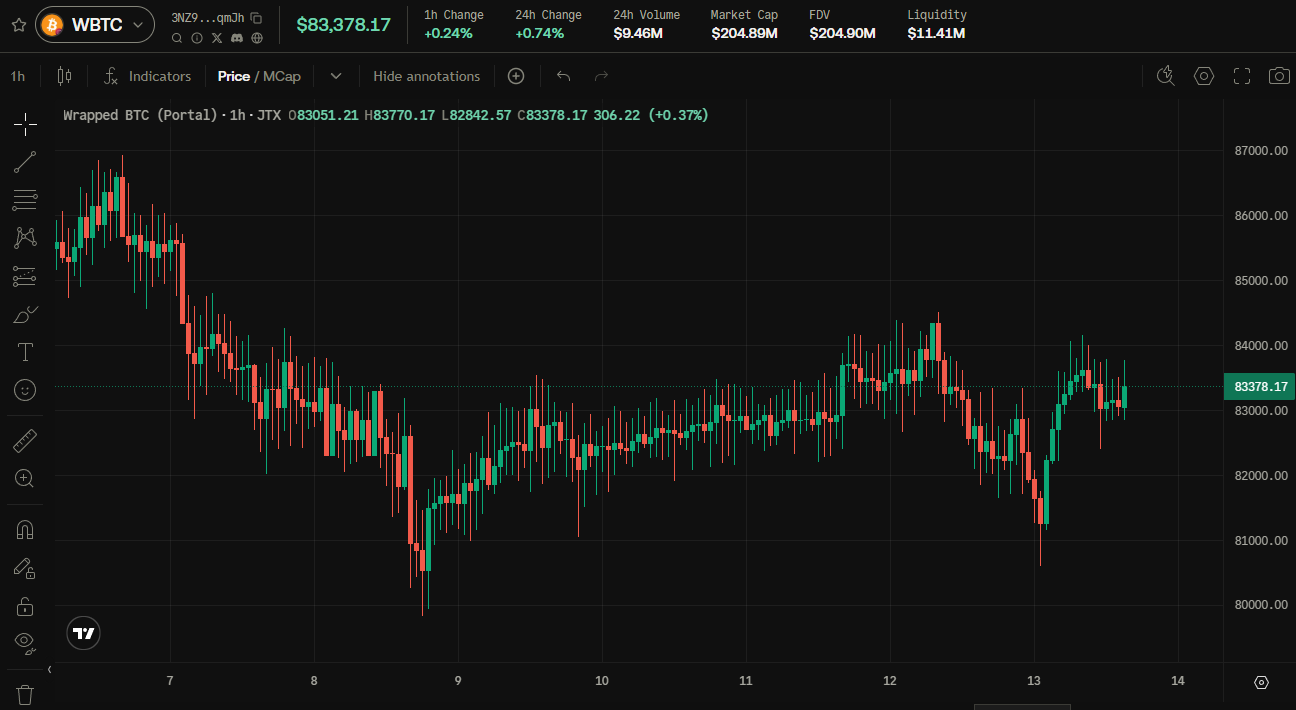
Task: Click the 24h Change +0.74% value
Action: [x=540, y=33]
